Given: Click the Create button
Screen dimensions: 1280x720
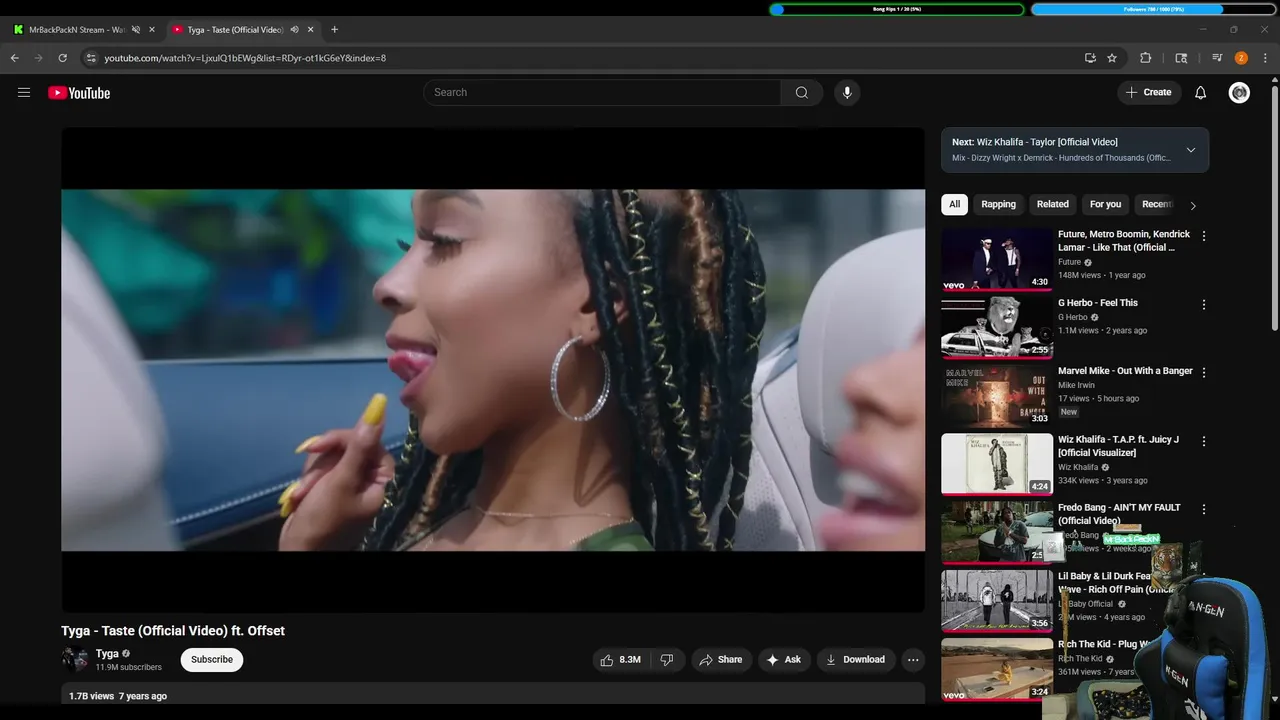Looking at the screenshot, I should (x=1148, y=93).
